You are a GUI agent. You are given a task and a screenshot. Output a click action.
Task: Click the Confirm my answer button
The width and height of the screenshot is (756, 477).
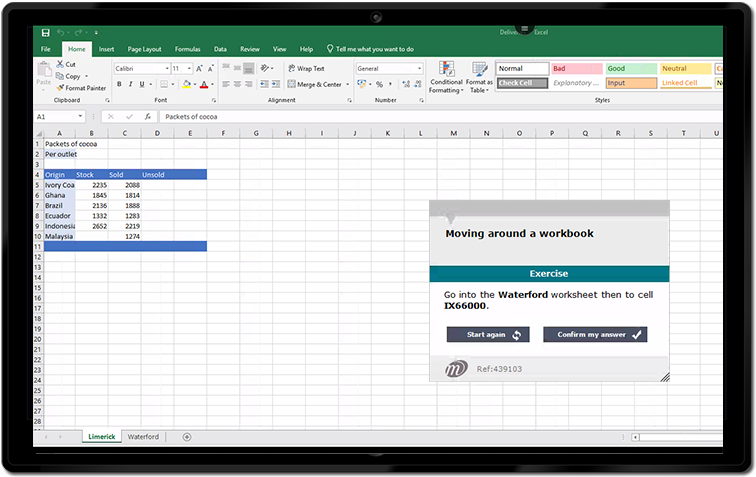click(x=594, y=335)
